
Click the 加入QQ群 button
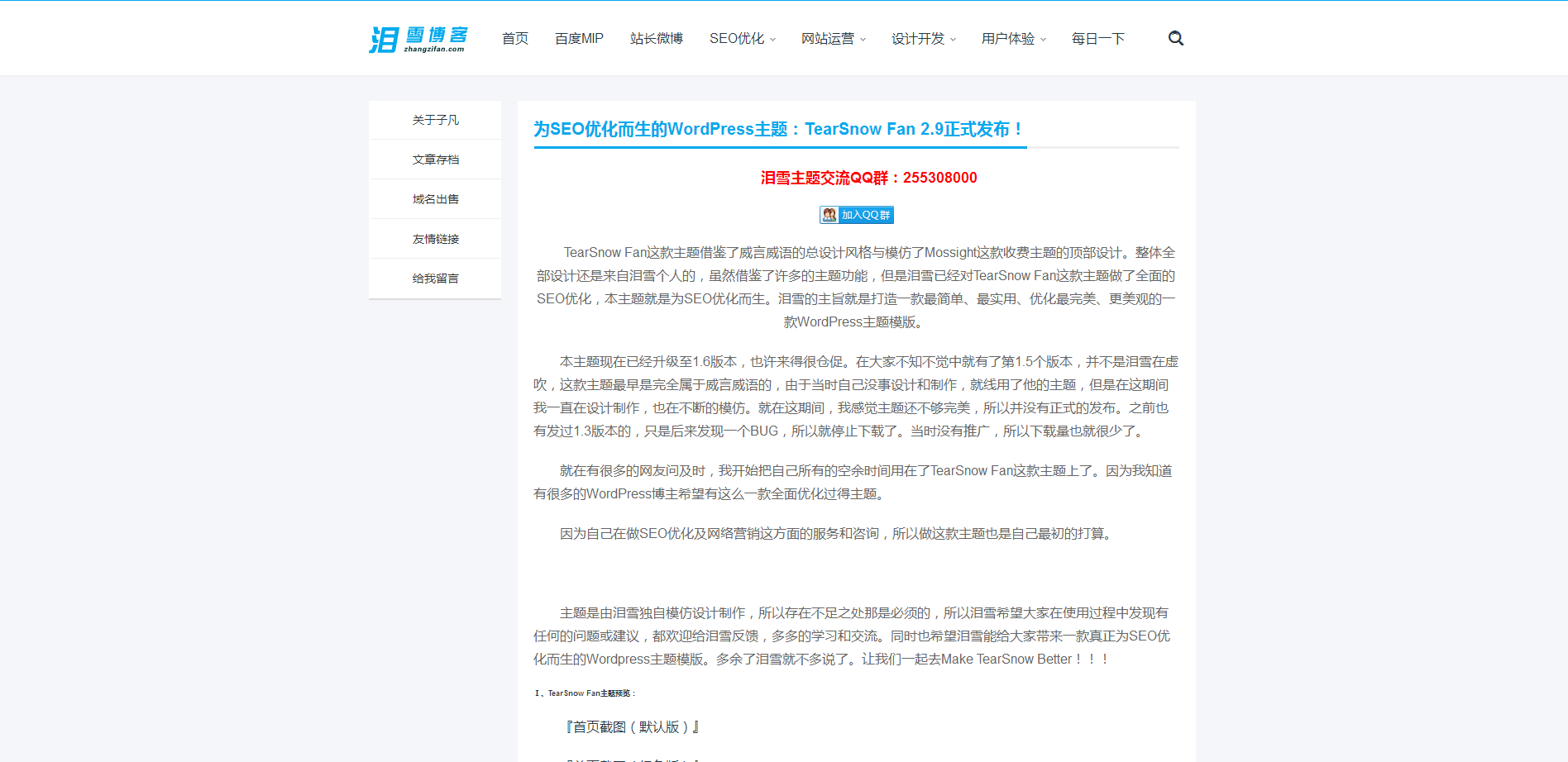856,215
